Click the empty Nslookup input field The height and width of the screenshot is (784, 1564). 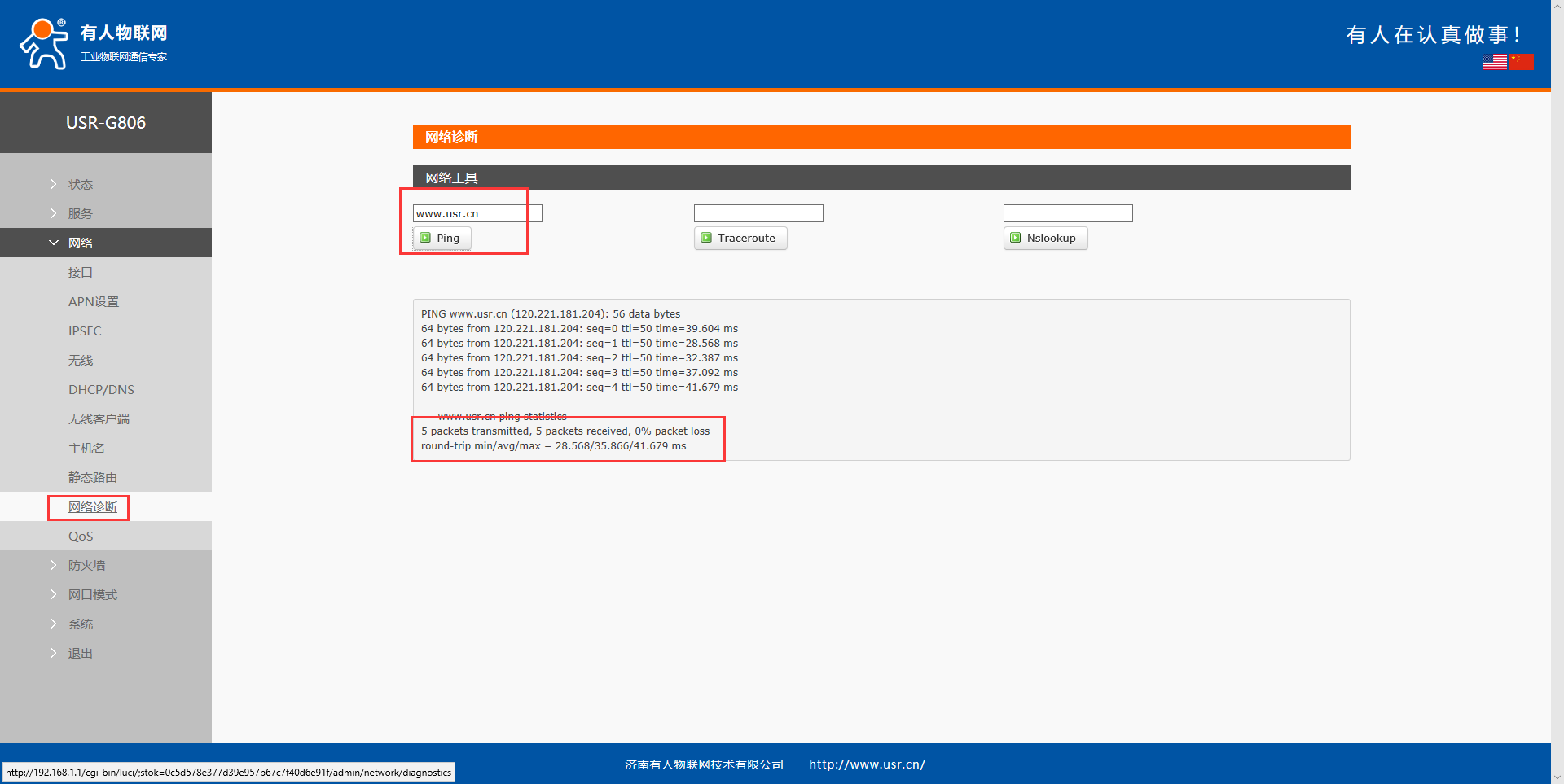[1067, 213]
